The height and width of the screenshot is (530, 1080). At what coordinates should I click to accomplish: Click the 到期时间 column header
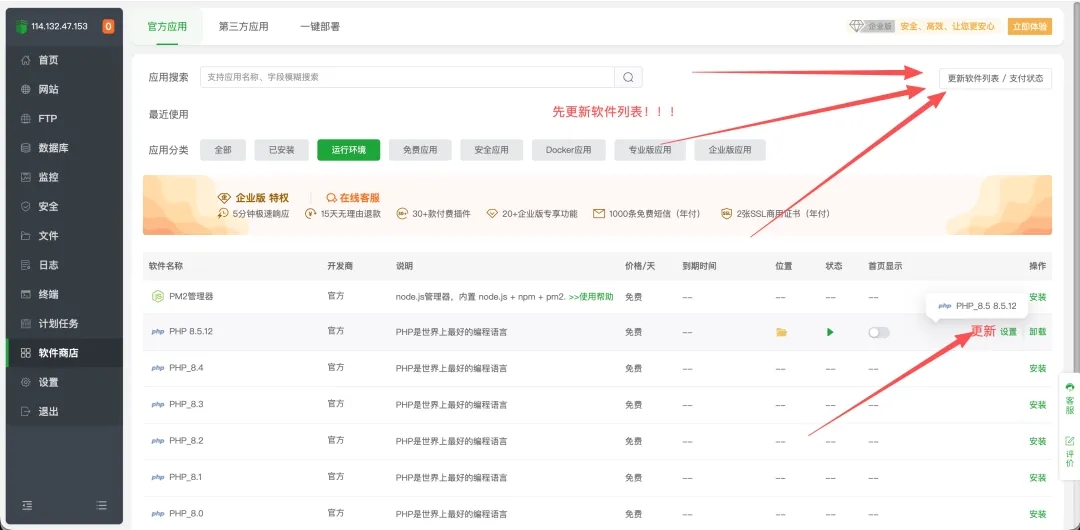coord(699,266)
